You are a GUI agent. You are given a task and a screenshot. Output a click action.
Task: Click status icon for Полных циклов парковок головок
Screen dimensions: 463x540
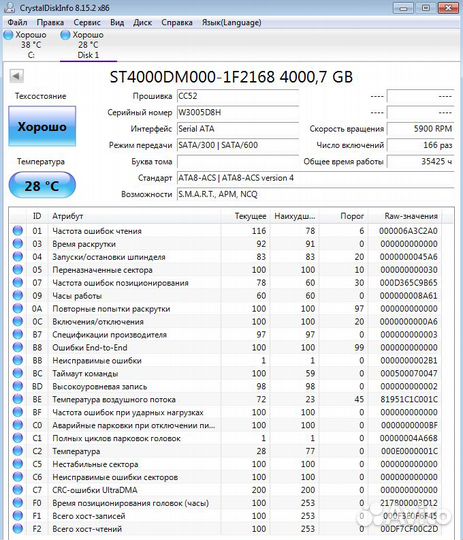pos(18,438)
